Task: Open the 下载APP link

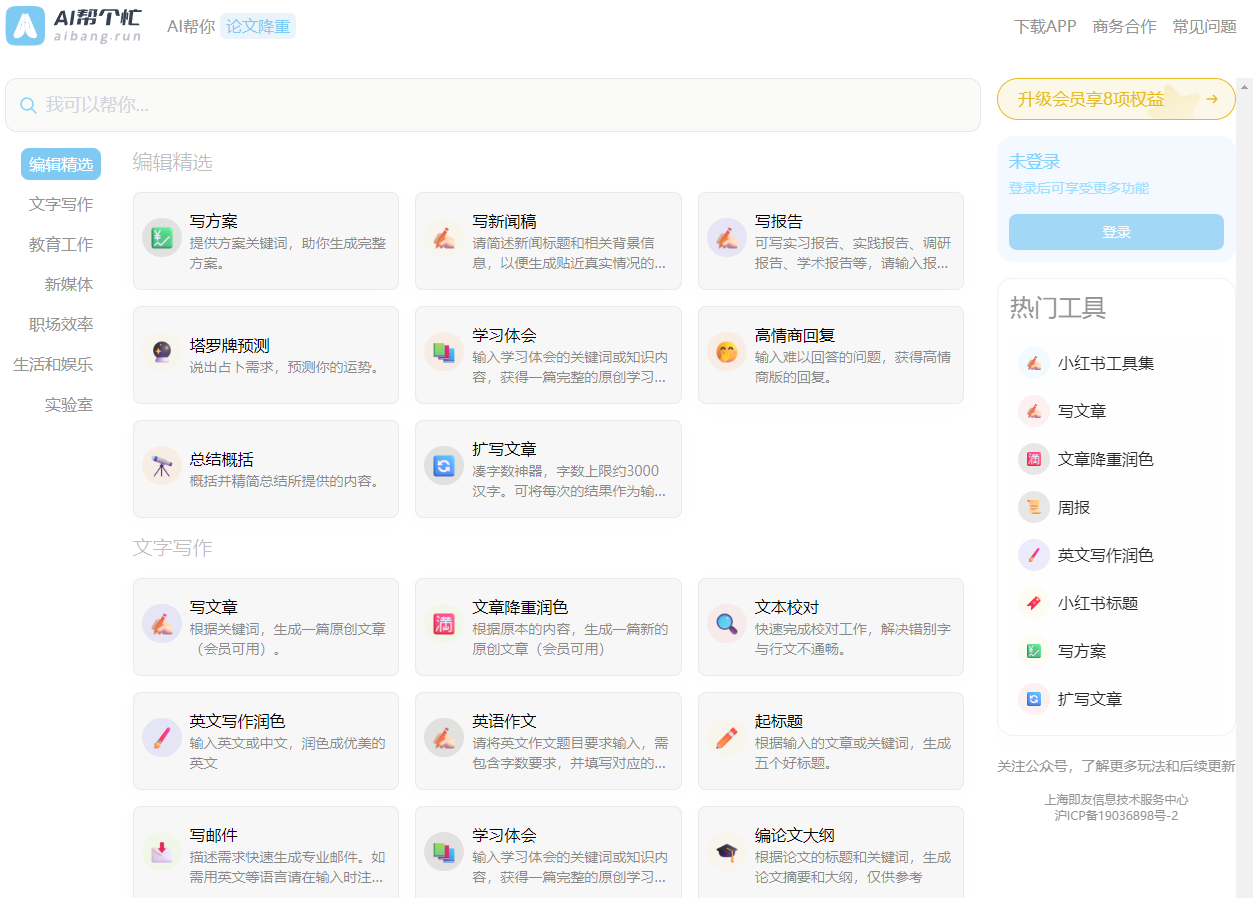Action: pyautogui.click(x=1042, y=27)
